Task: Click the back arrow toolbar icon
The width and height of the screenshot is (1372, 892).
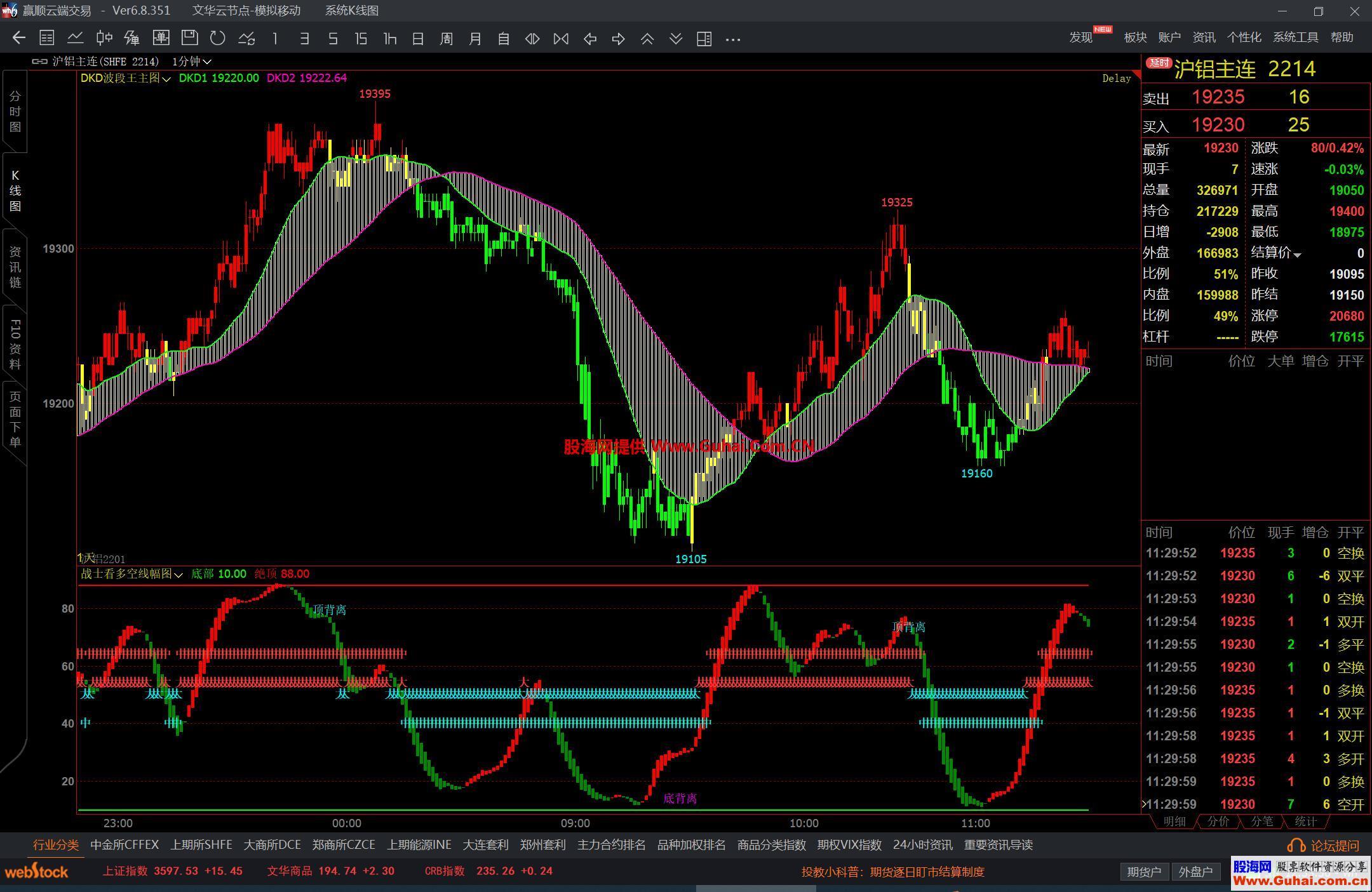Action: pos(18,38)
